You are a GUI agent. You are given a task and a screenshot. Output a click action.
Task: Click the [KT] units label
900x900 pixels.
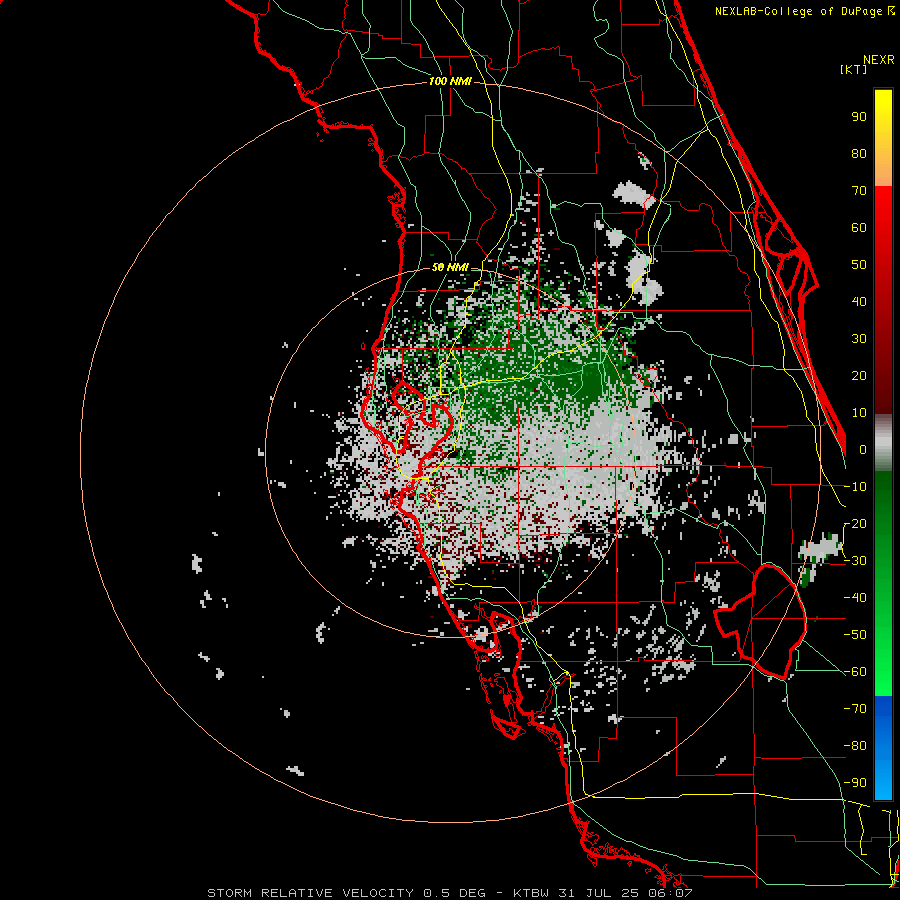(x=854, y=69)
